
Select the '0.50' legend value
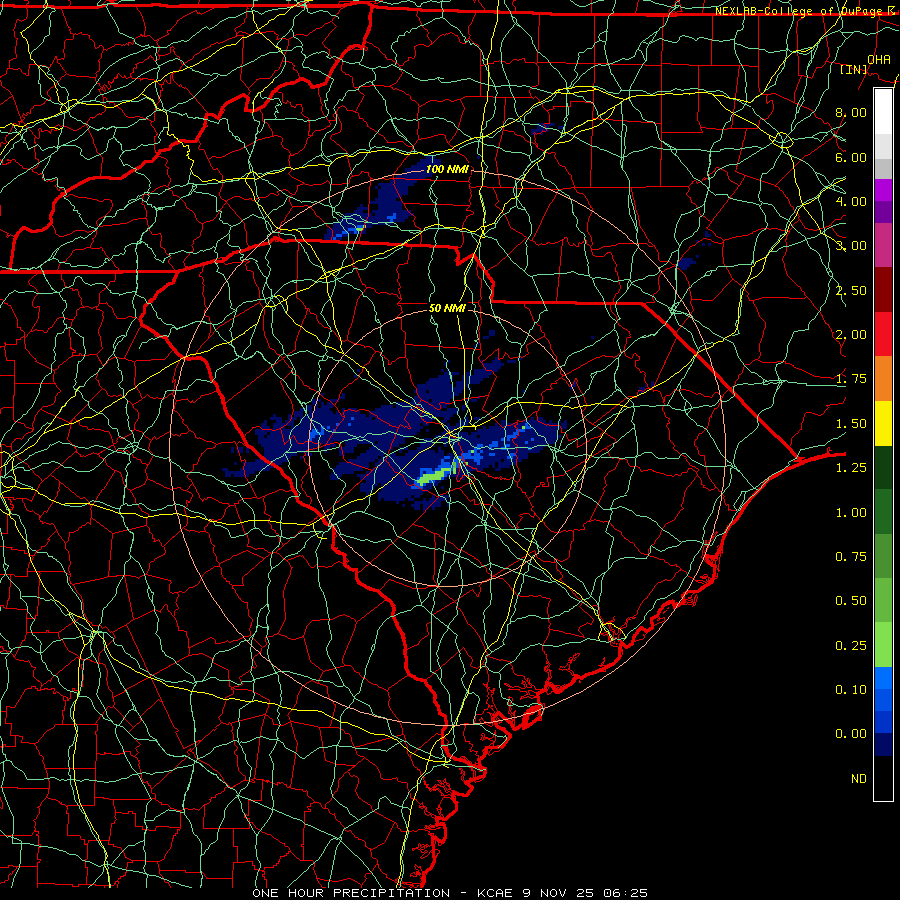[x=851, y=601]
